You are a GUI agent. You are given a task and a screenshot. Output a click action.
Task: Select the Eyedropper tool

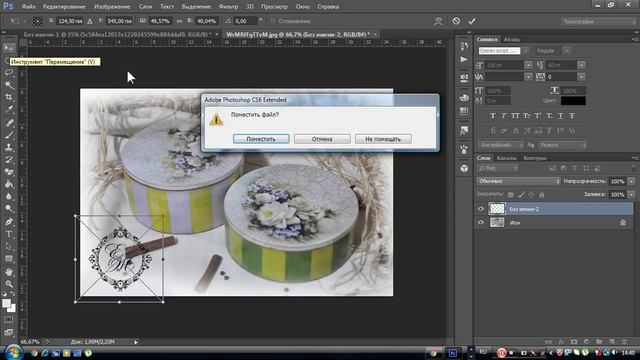pos(9,109)
